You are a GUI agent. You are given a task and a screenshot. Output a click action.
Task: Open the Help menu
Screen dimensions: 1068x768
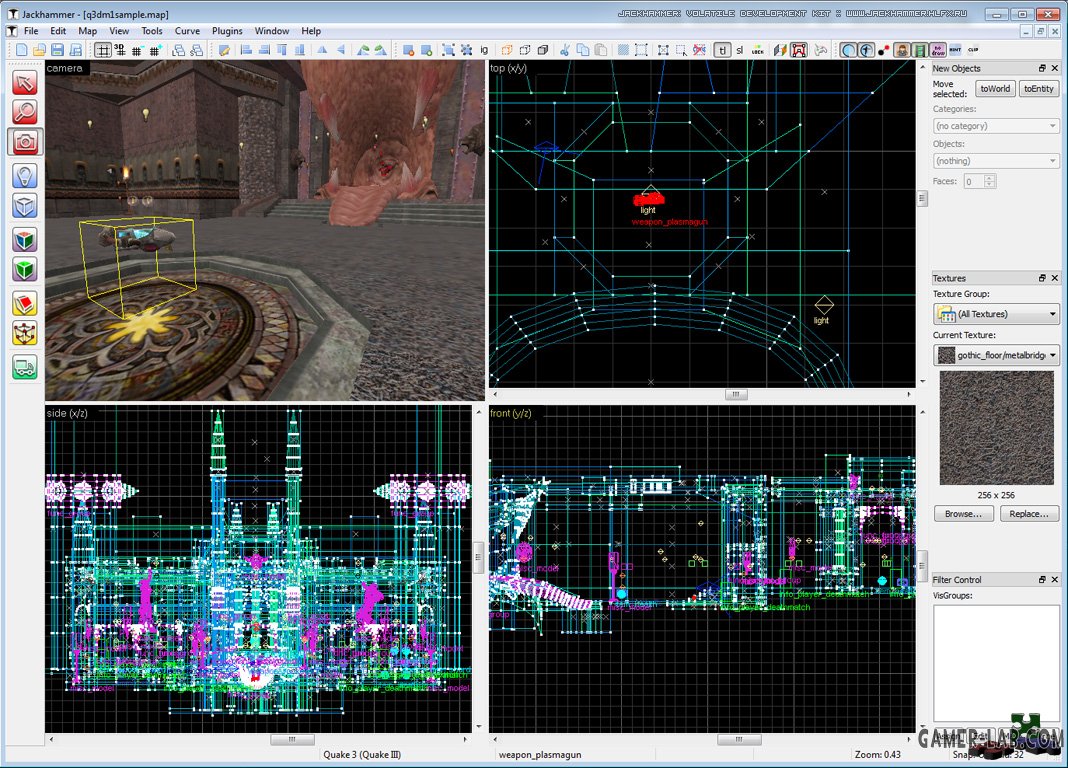point(311,31)
